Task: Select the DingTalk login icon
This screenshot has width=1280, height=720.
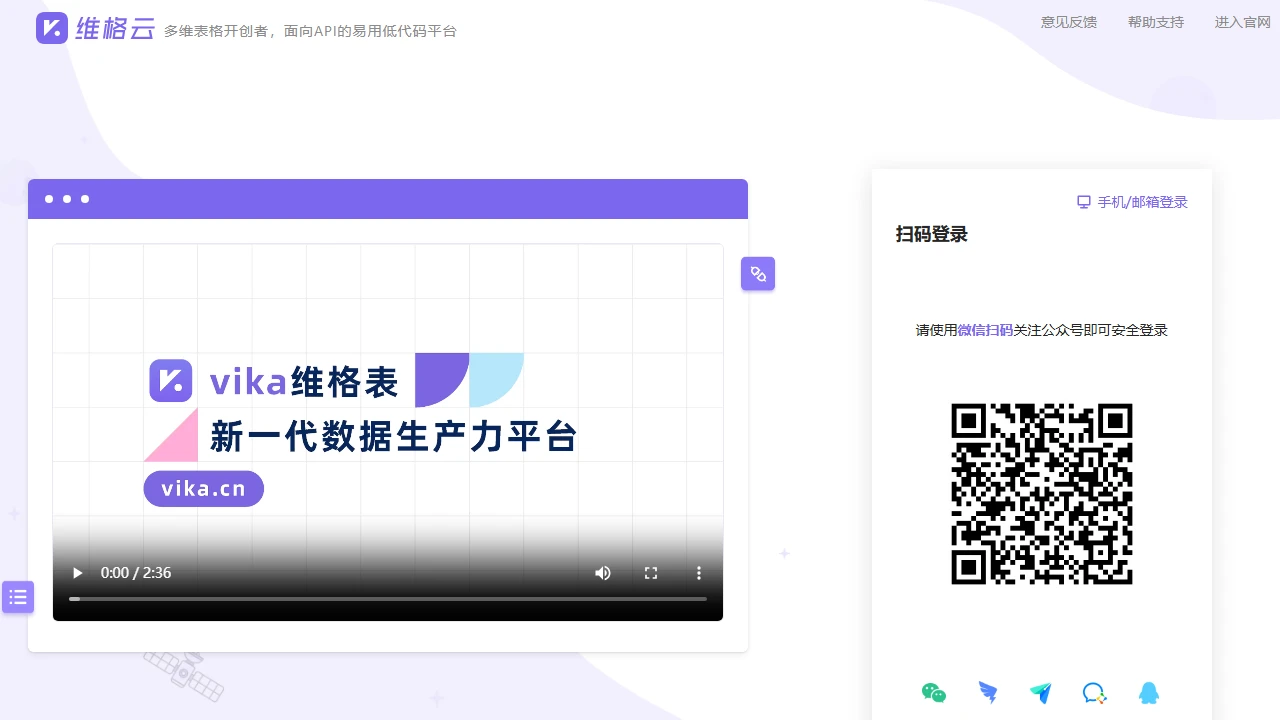Action: click(x=988, y=692)
